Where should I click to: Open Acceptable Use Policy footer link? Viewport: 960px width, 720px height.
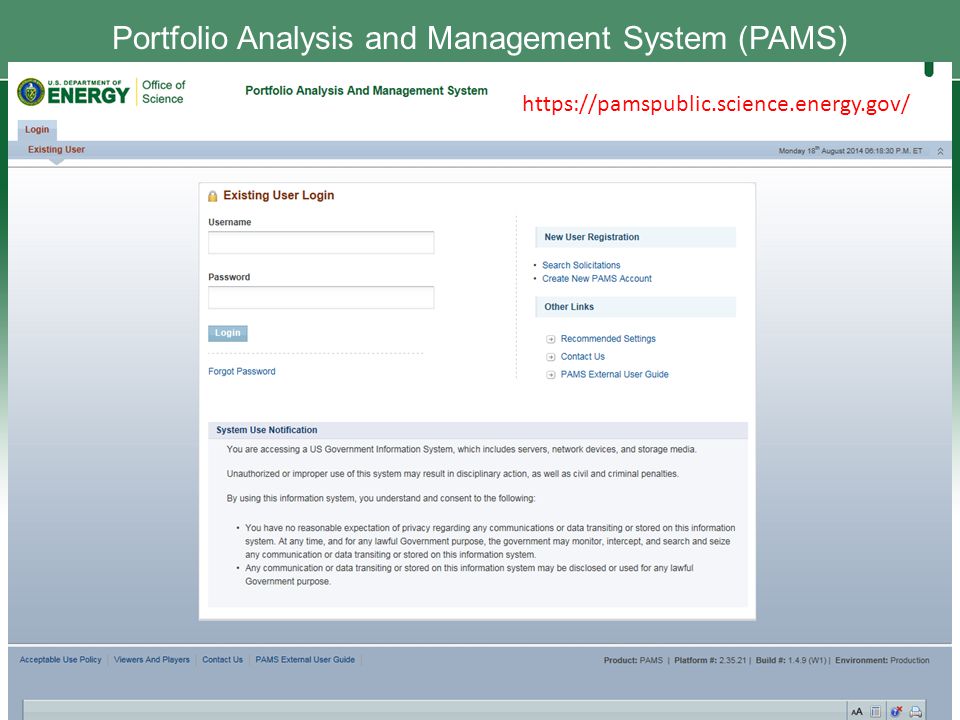(61, 660)
